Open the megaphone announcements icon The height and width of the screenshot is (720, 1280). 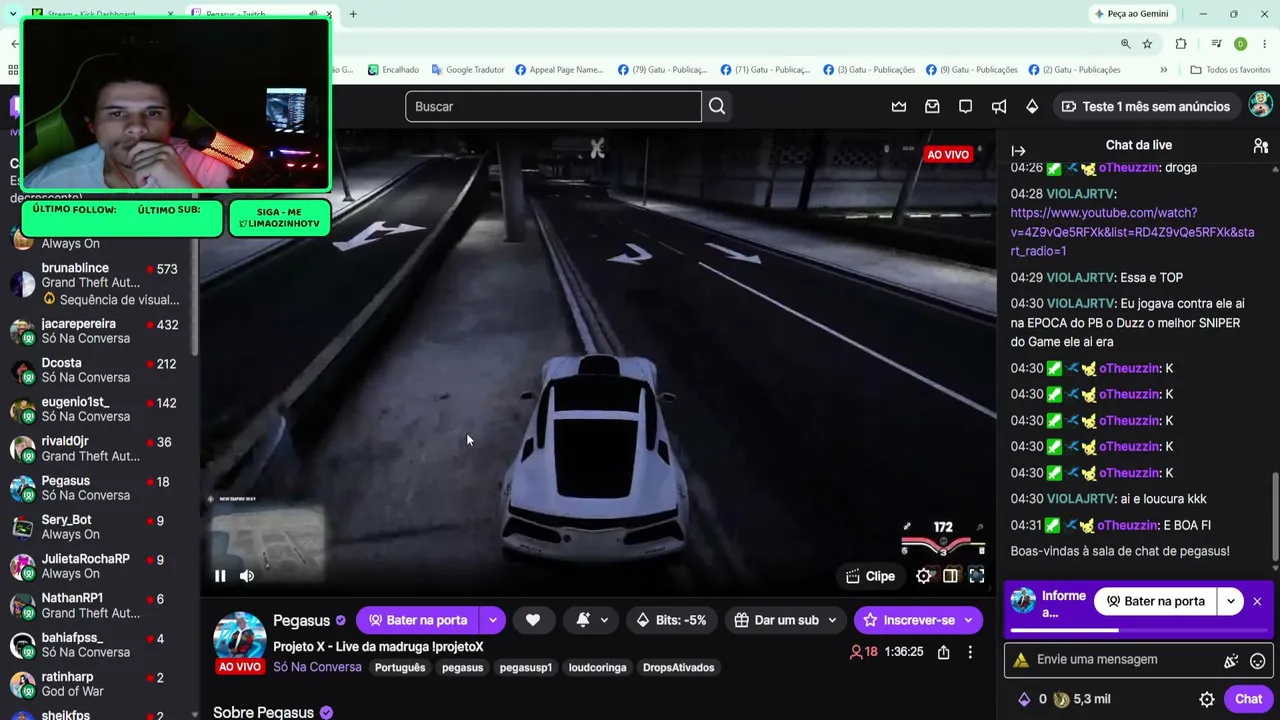pos(999,106)
